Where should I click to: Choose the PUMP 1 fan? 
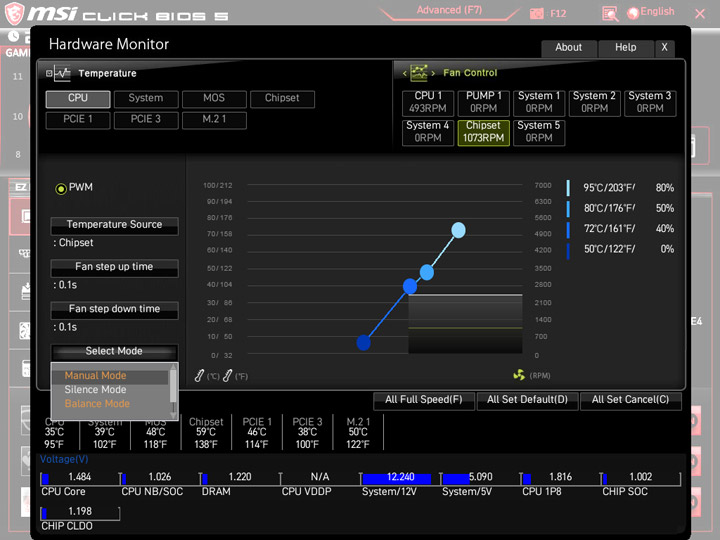[484, 102]
